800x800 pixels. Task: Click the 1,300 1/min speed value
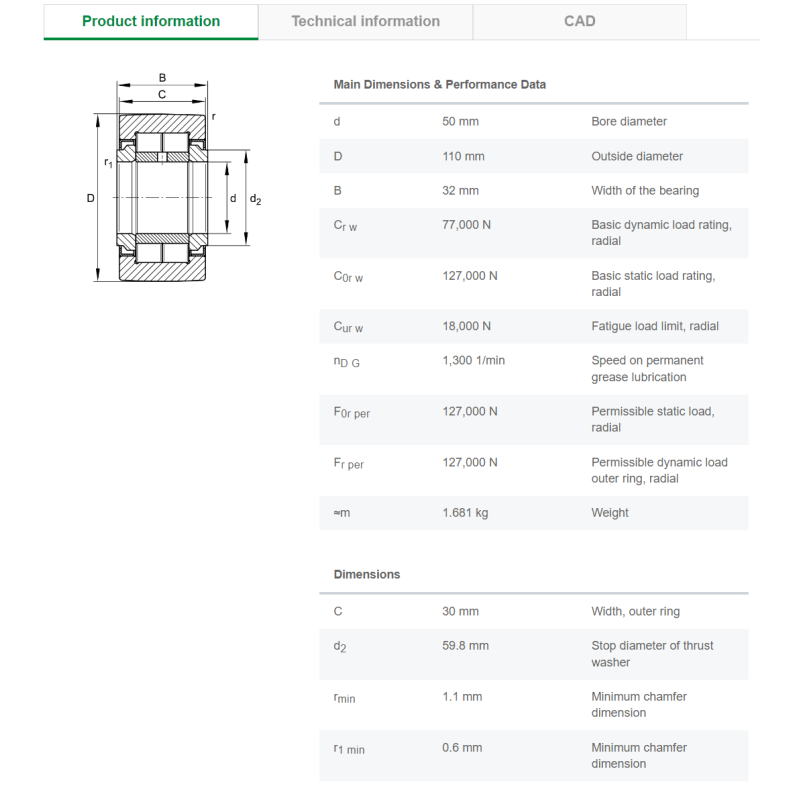473,360
